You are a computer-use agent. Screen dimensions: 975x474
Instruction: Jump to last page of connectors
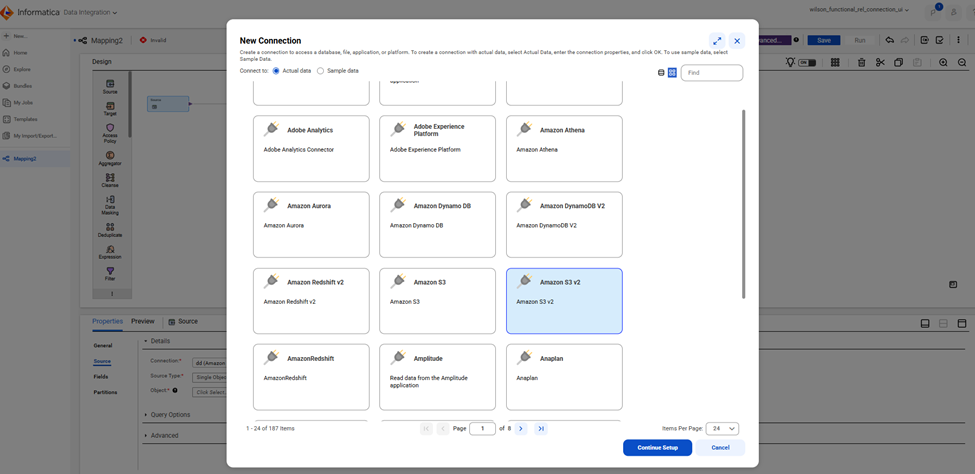click(x=540, y=429)
